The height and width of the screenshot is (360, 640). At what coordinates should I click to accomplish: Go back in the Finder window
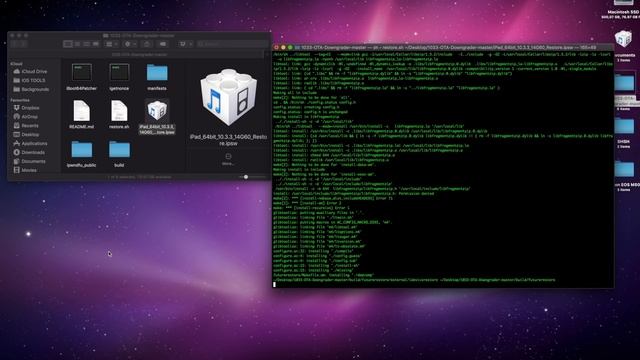click(x=14, y=44)
